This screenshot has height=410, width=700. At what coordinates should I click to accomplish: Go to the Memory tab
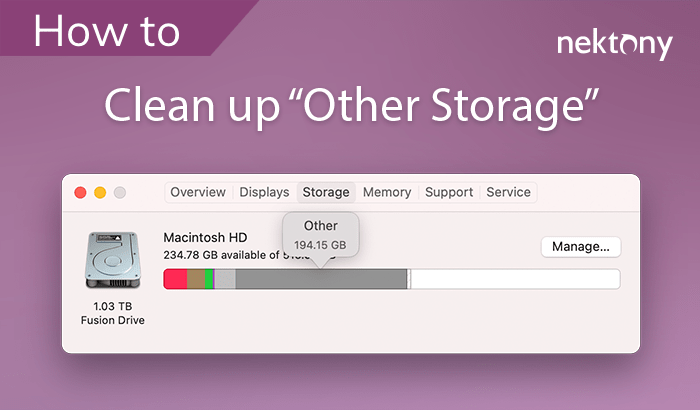(387, 192)
